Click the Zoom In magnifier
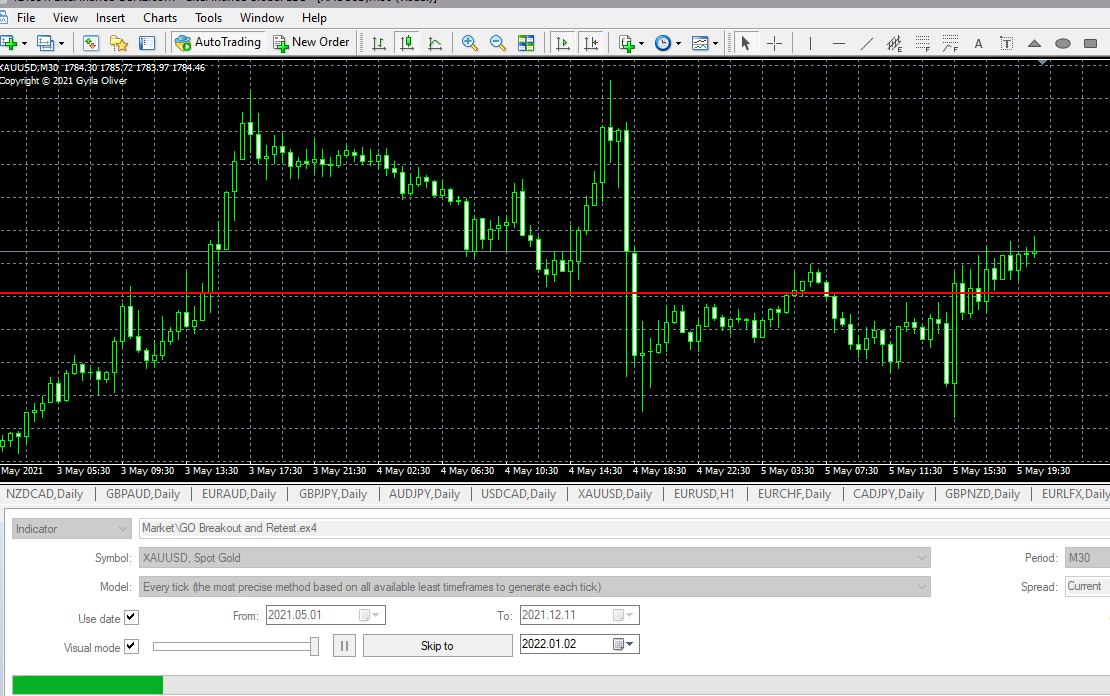The width and height of the screenshot is (1110, 696). coord(469,43)
